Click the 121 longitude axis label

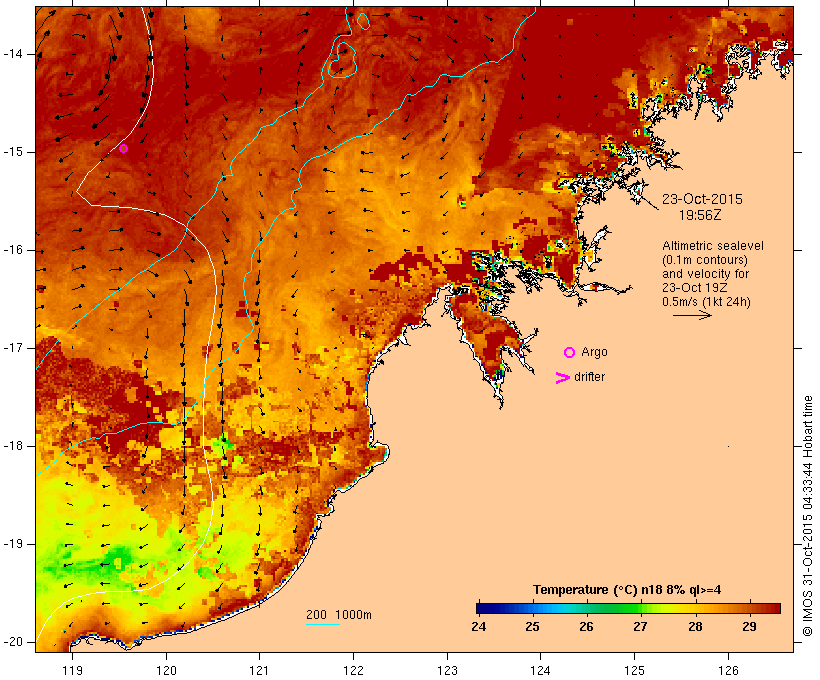click(259, 671)
